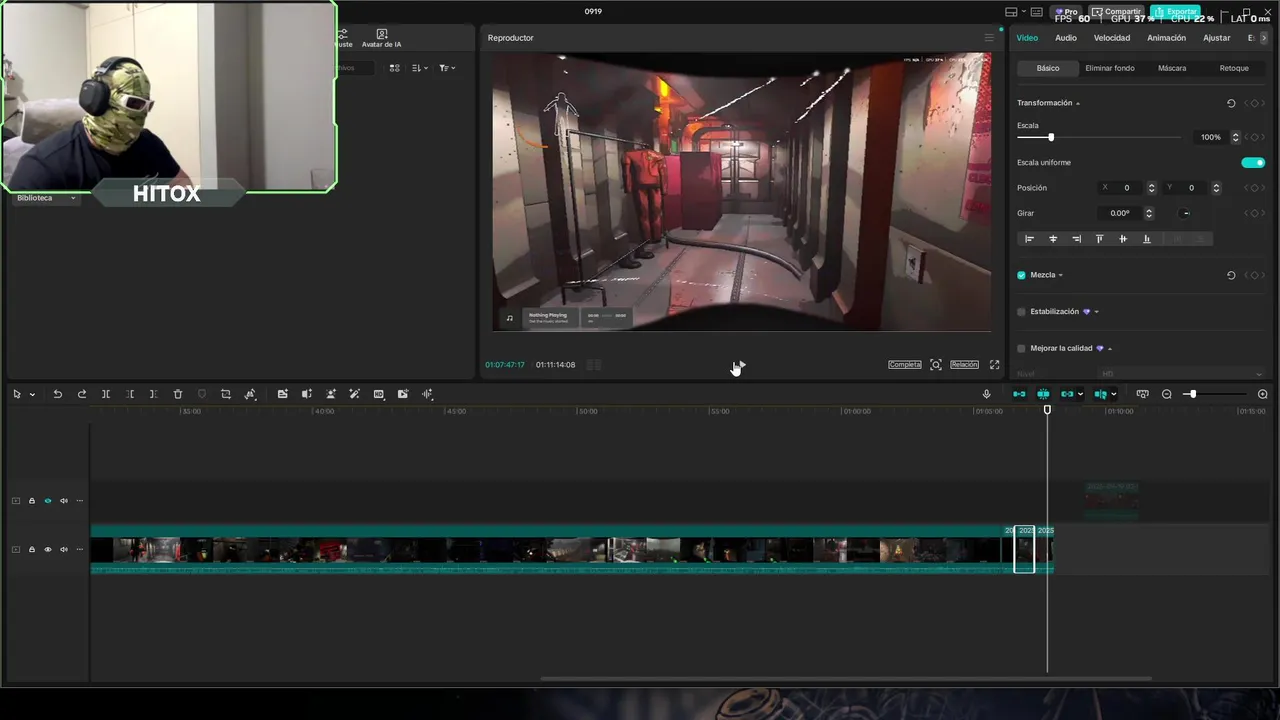The width and height of the screenshot is (1280, 720).
Task: Click the Pro upgrade button
Action: pyautogui.click(x=1066, y=11)
